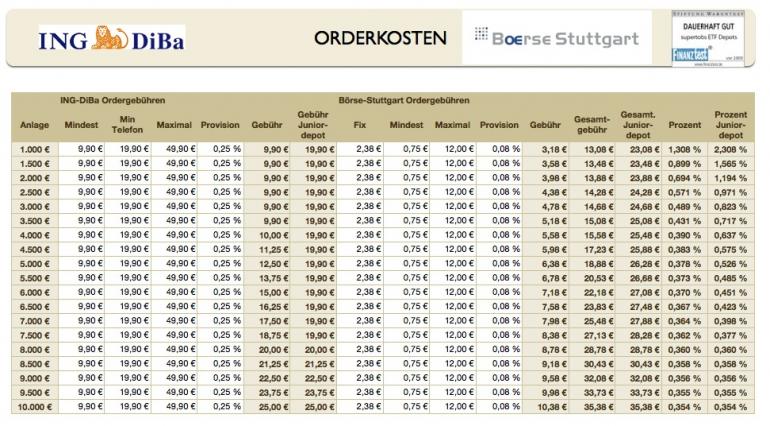Select the Anlage cell '6.500 €'

(x=34, y=307)
